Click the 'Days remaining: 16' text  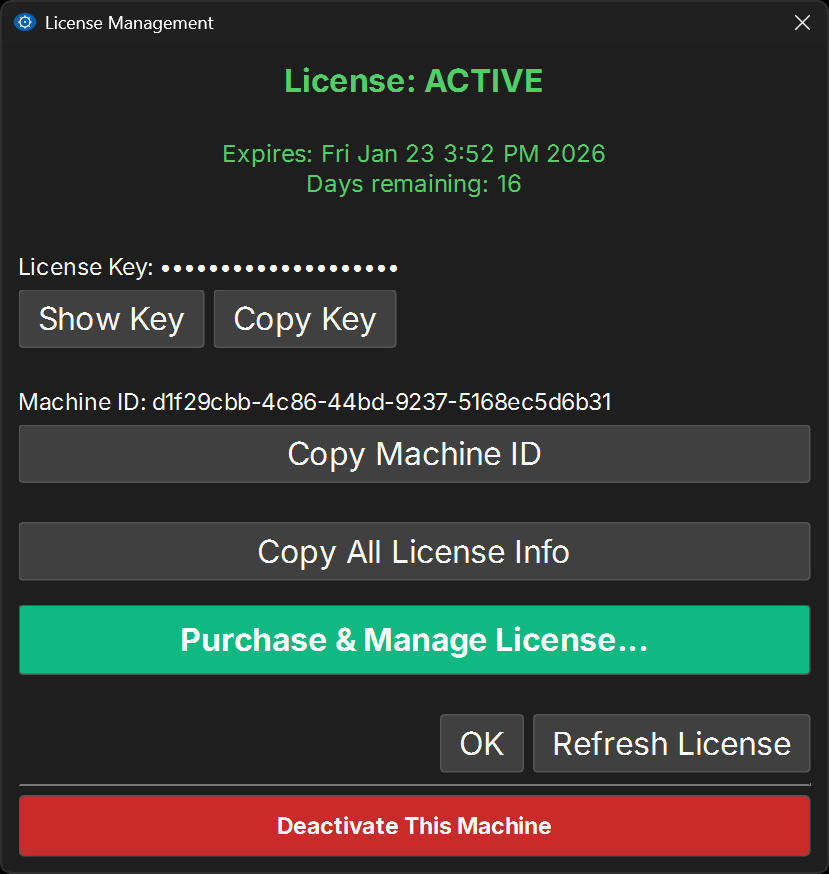click(x=414, y=183)
